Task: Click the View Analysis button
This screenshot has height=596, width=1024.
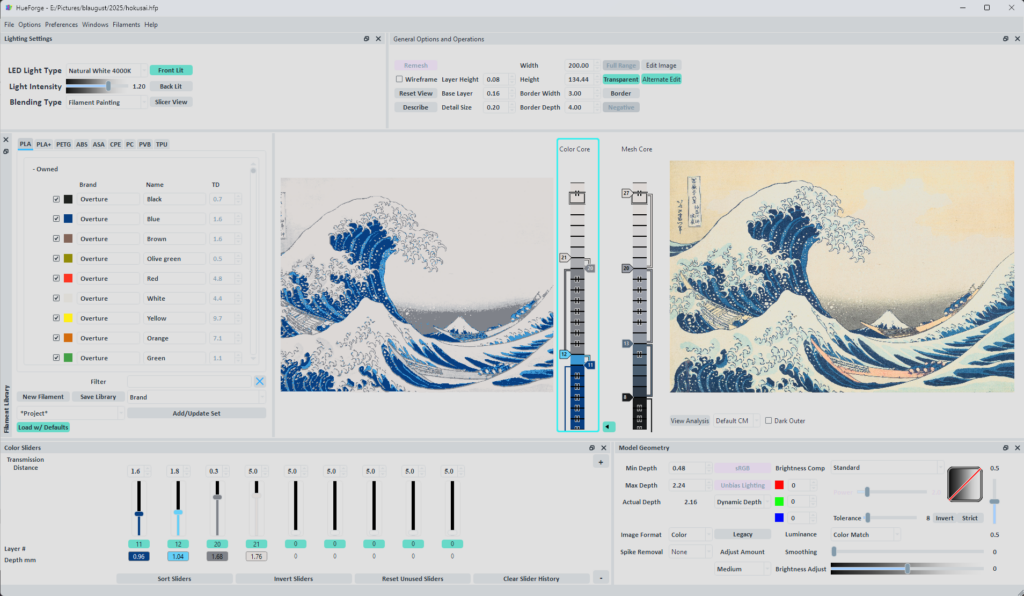Action: (690, 421)
